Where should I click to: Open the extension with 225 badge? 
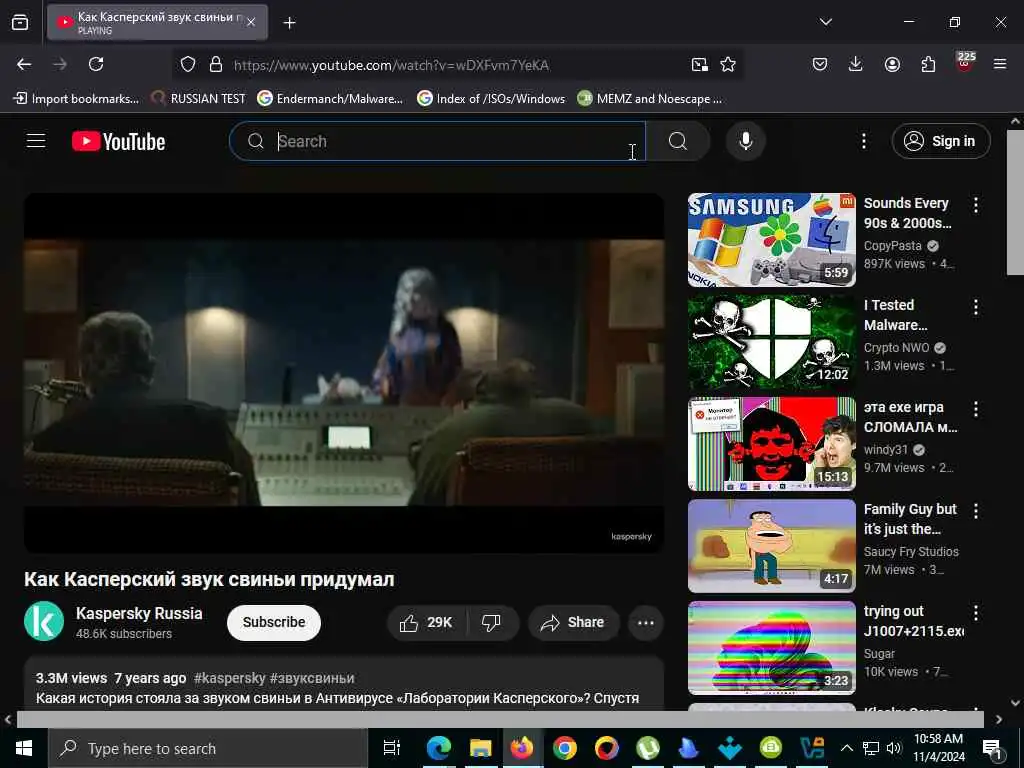(x=965, y=62)
